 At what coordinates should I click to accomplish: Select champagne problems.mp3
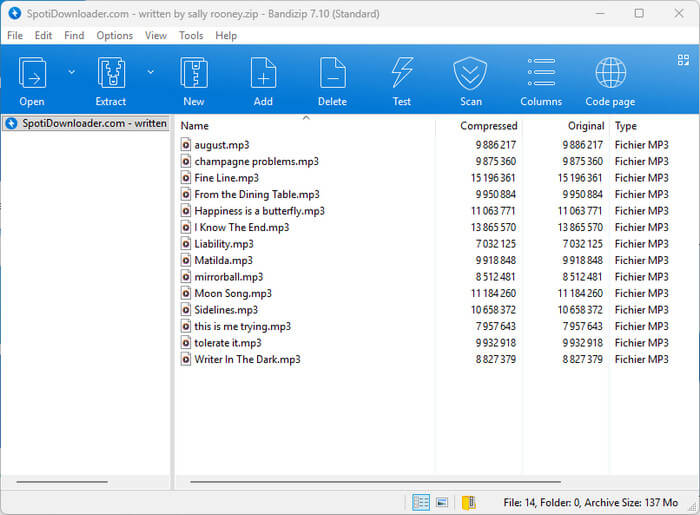tap(257, 161)
